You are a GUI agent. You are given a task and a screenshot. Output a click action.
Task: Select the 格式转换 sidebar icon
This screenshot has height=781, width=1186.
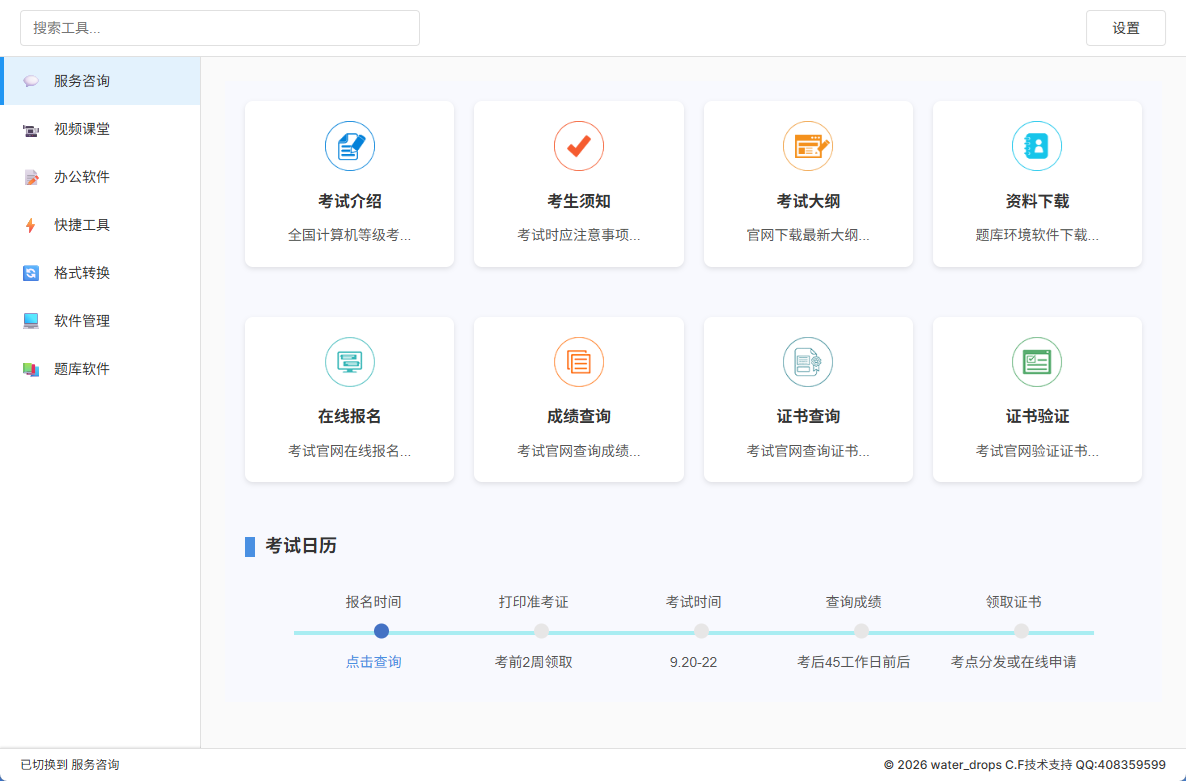(x=32, y=273)
